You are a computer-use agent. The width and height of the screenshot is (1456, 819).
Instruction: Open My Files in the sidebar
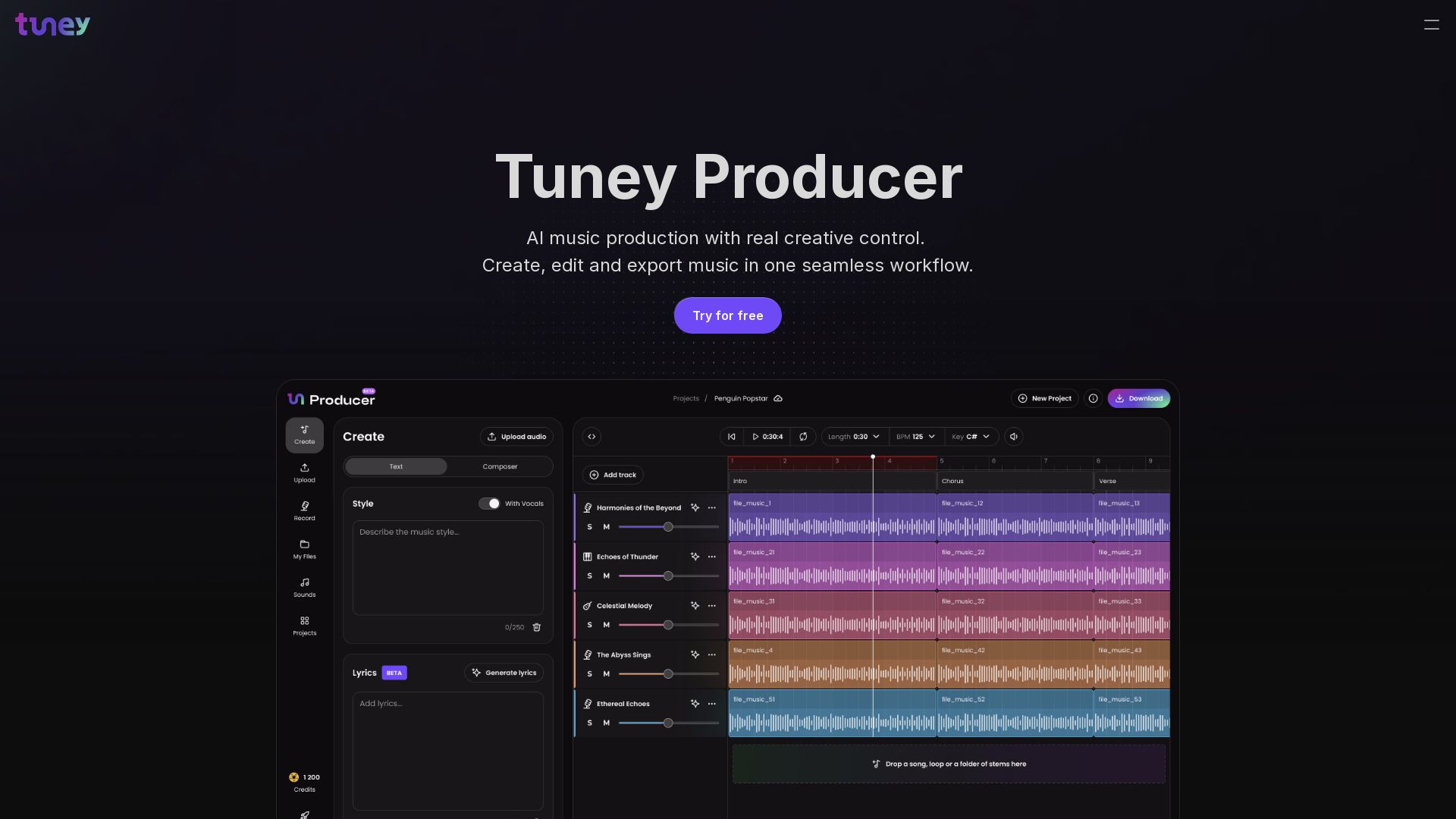pos(304,550)
